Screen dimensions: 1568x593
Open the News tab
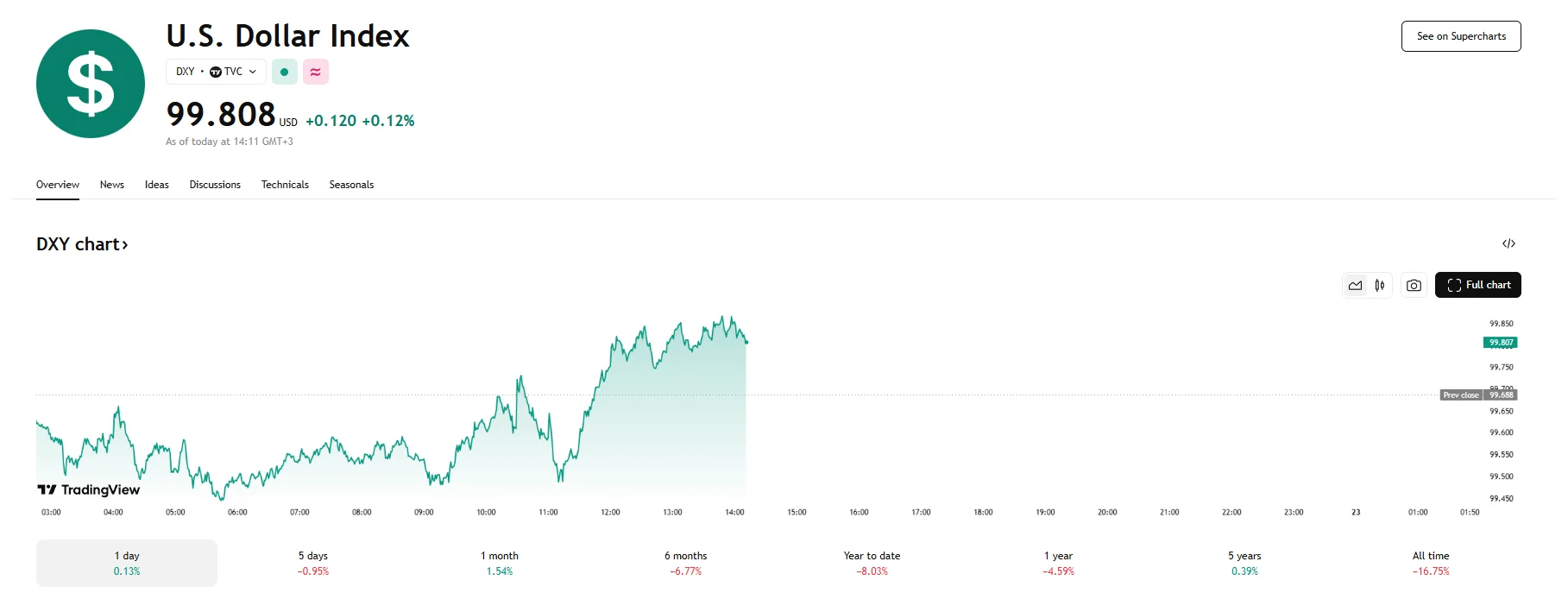click(x=112, y=185)
